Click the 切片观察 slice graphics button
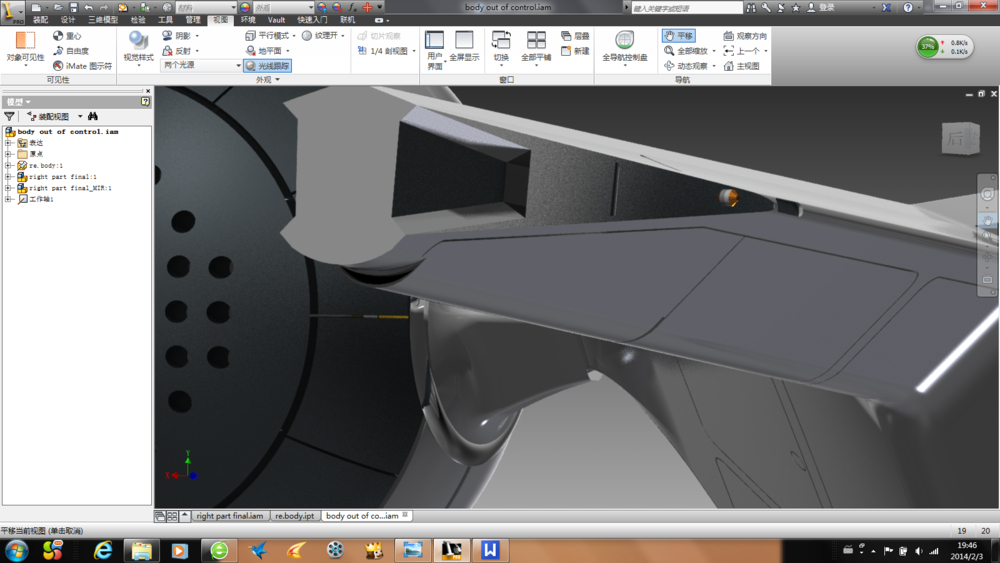Screen dimensions: 1000x563 coord(379,36)
